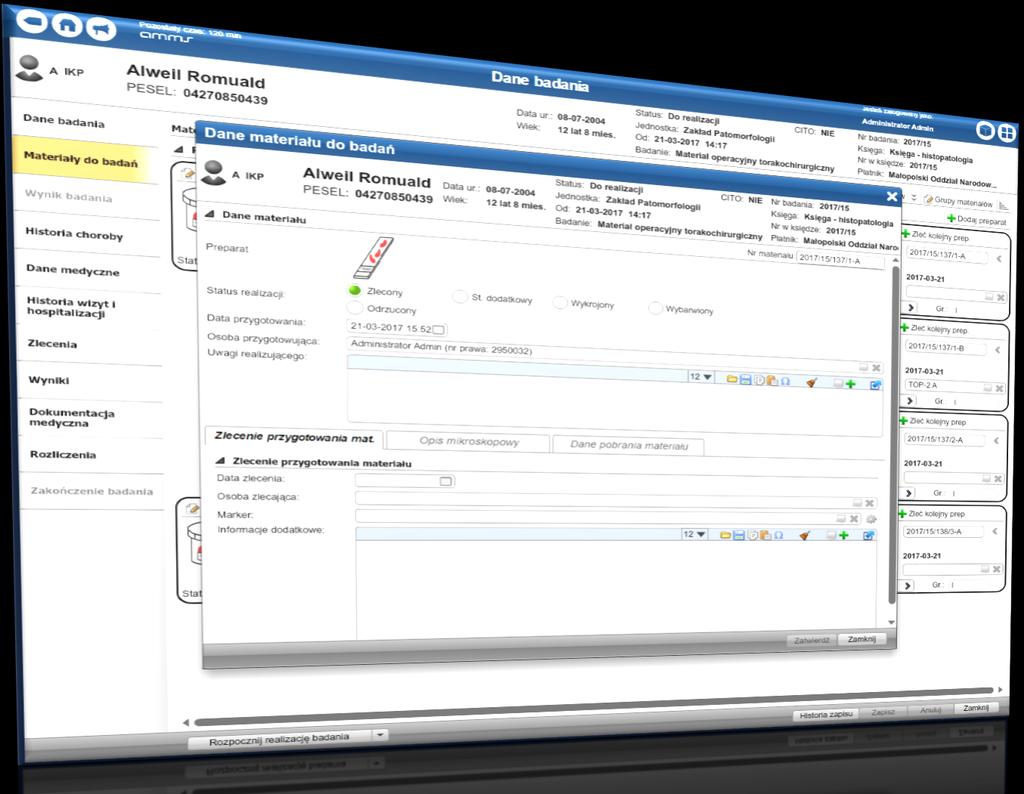The height and width of the screenshot is (794, 1024).
Task: Click Dodaj preparat link
Action: (976, 220)
